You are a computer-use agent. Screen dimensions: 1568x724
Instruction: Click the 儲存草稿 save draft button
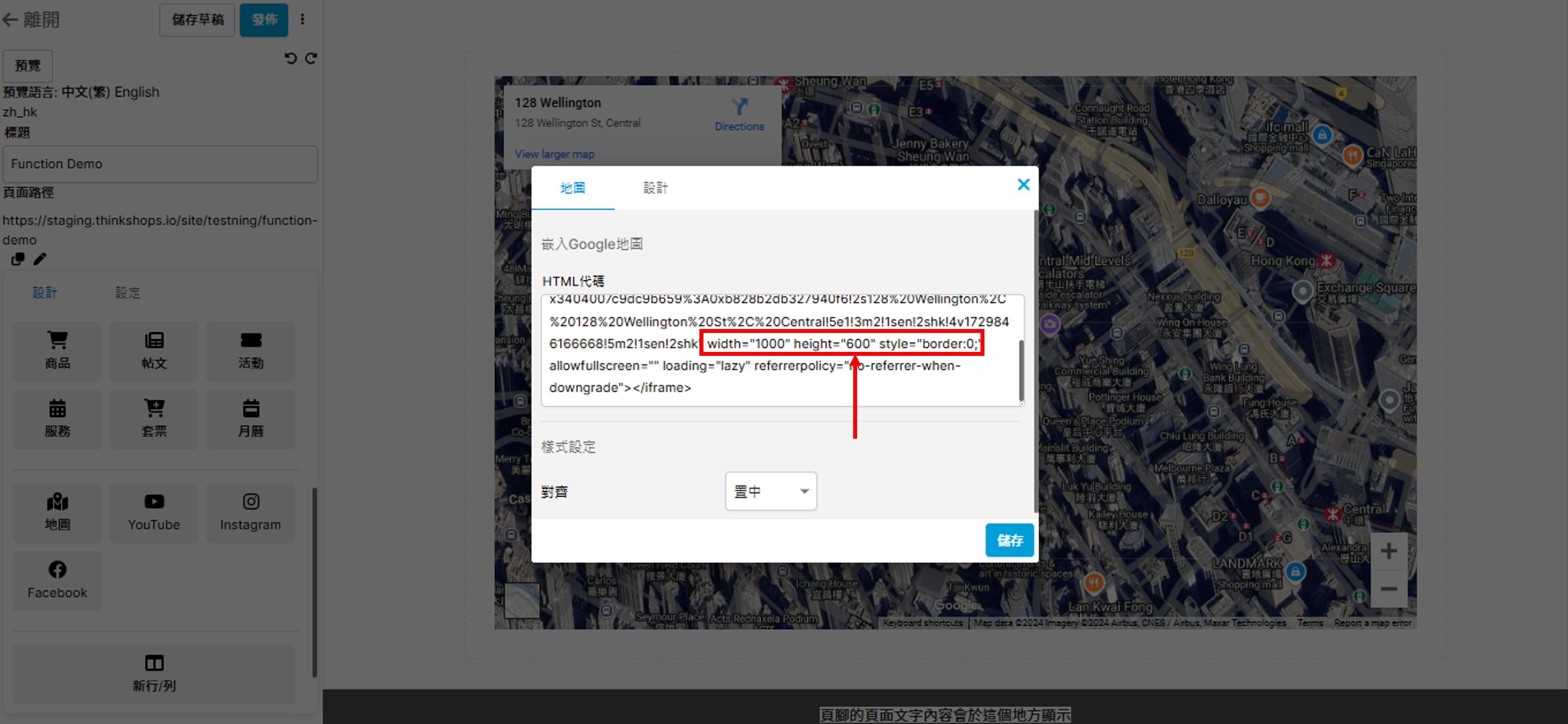[x=197, y=19]
